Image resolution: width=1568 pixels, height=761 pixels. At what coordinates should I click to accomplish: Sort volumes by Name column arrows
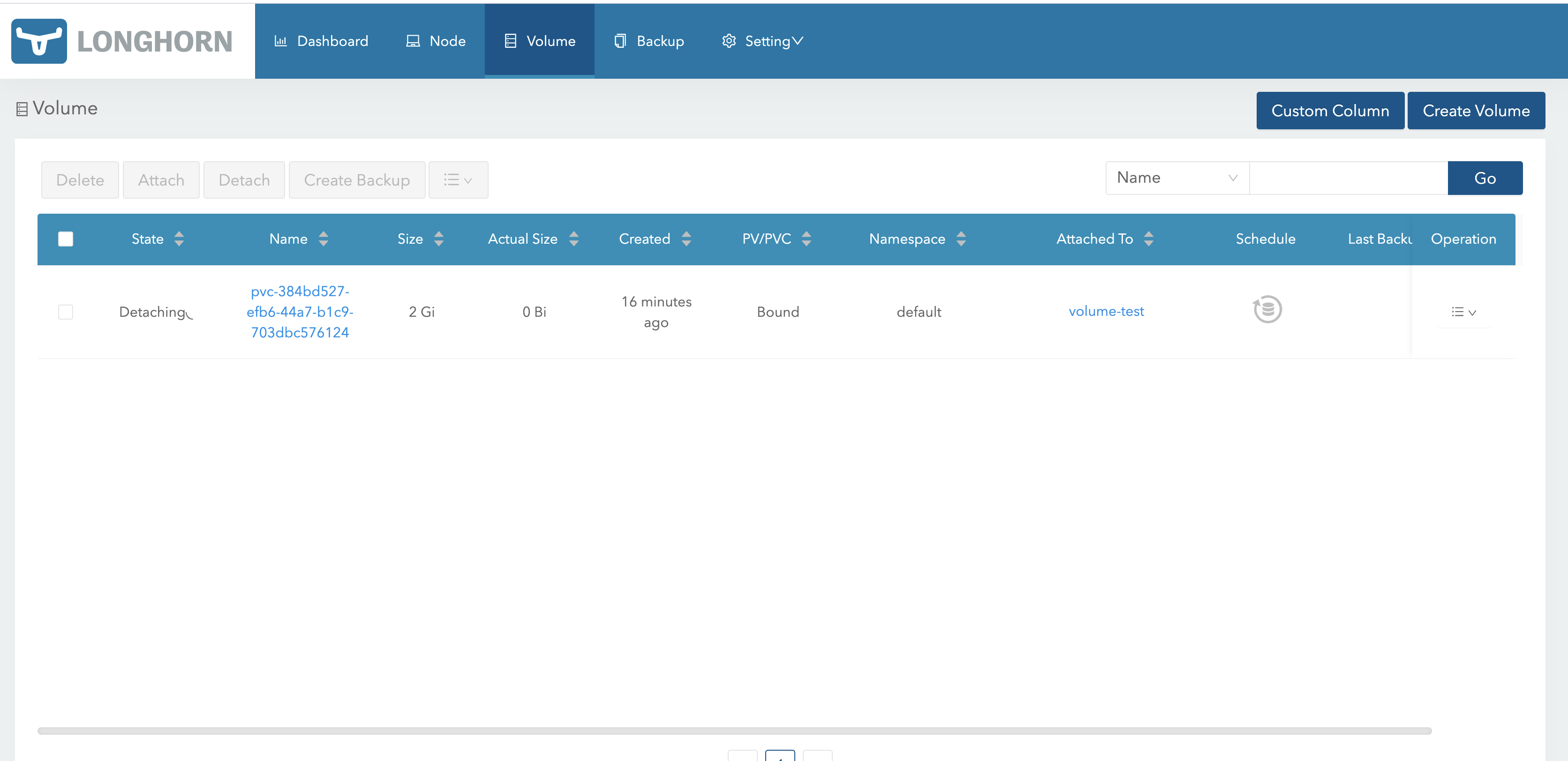tap(323, 239)
